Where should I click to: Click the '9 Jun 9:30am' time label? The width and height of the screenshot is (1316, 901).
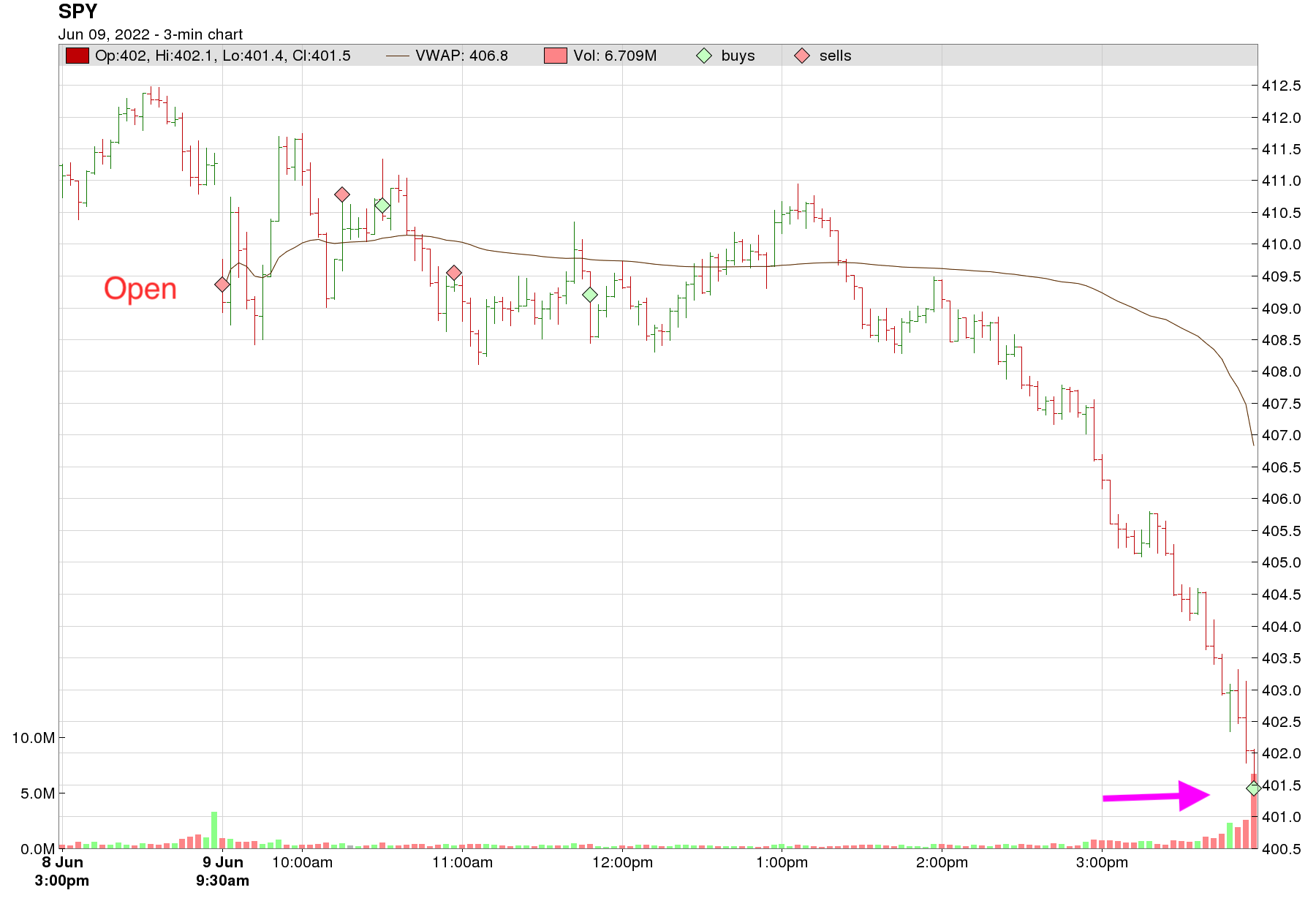point(222,872)
